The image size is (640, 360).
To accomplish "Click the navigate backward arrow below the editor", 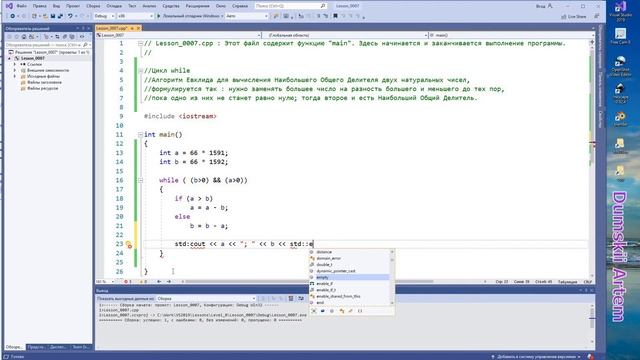I will tap(159, 282).
